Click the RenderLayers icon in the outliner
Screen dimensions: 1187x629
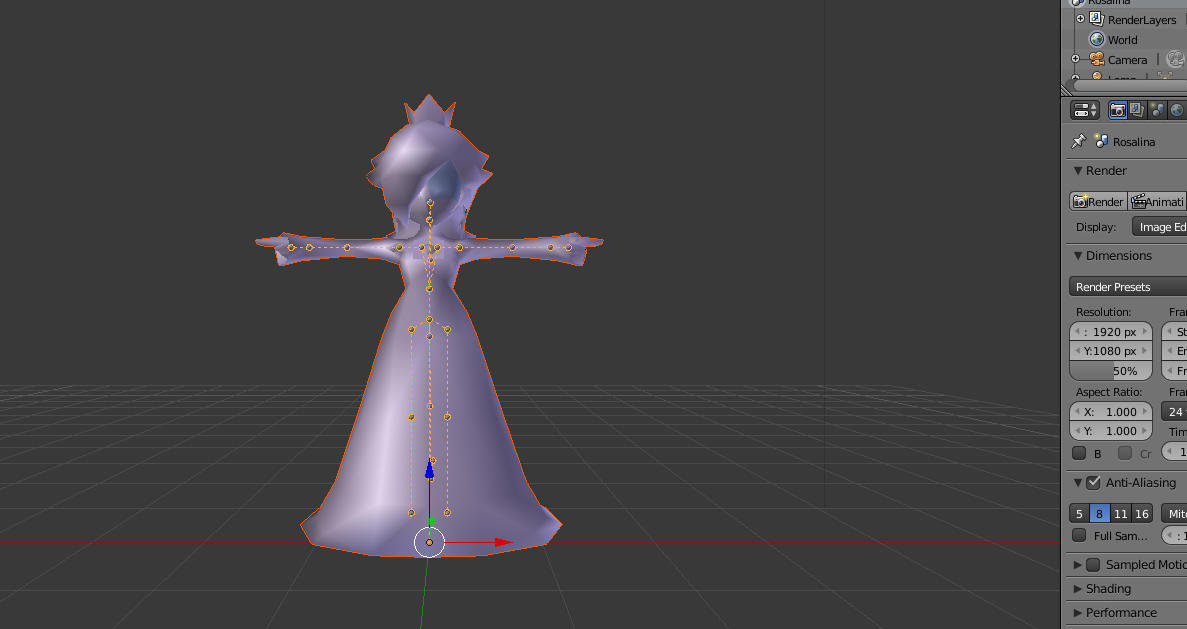point(1096,20)
